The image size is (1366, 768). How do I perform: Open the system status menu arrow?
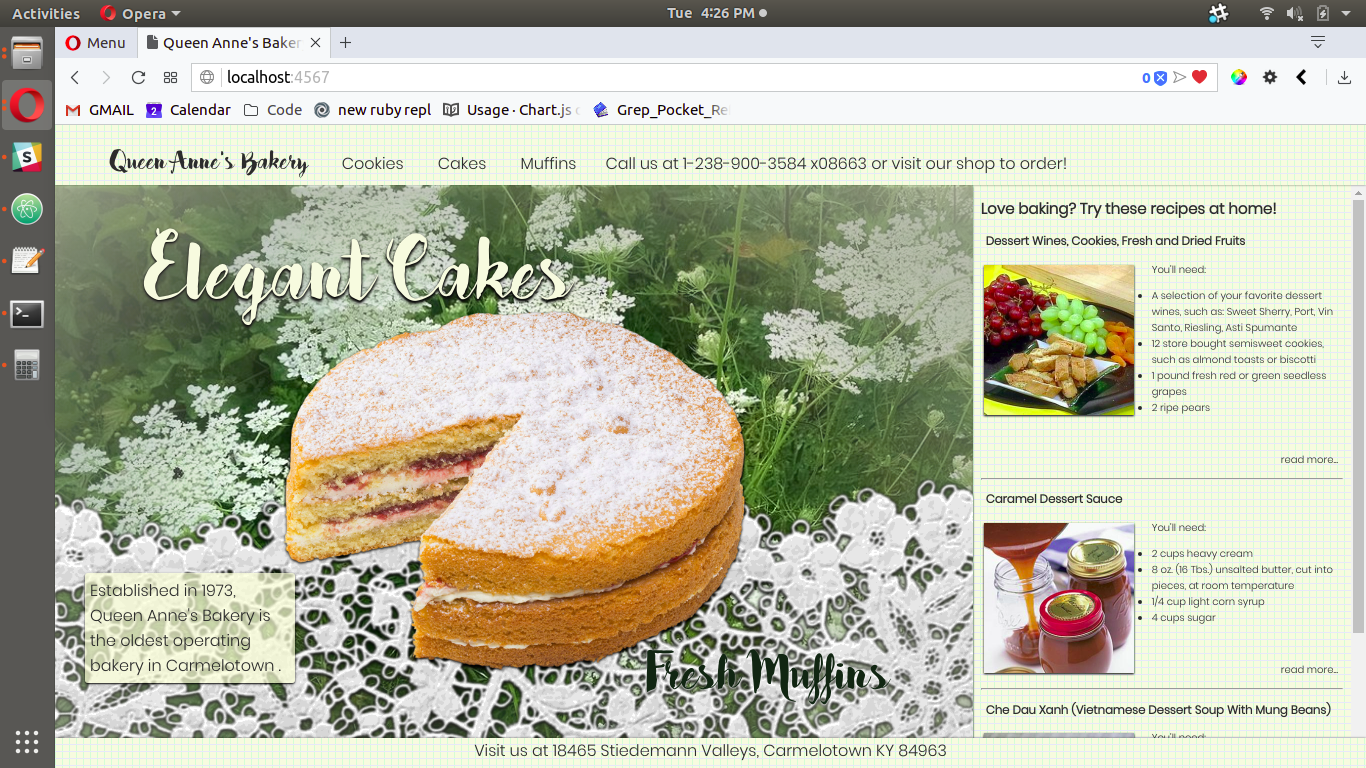click(x=1346, y=13)
